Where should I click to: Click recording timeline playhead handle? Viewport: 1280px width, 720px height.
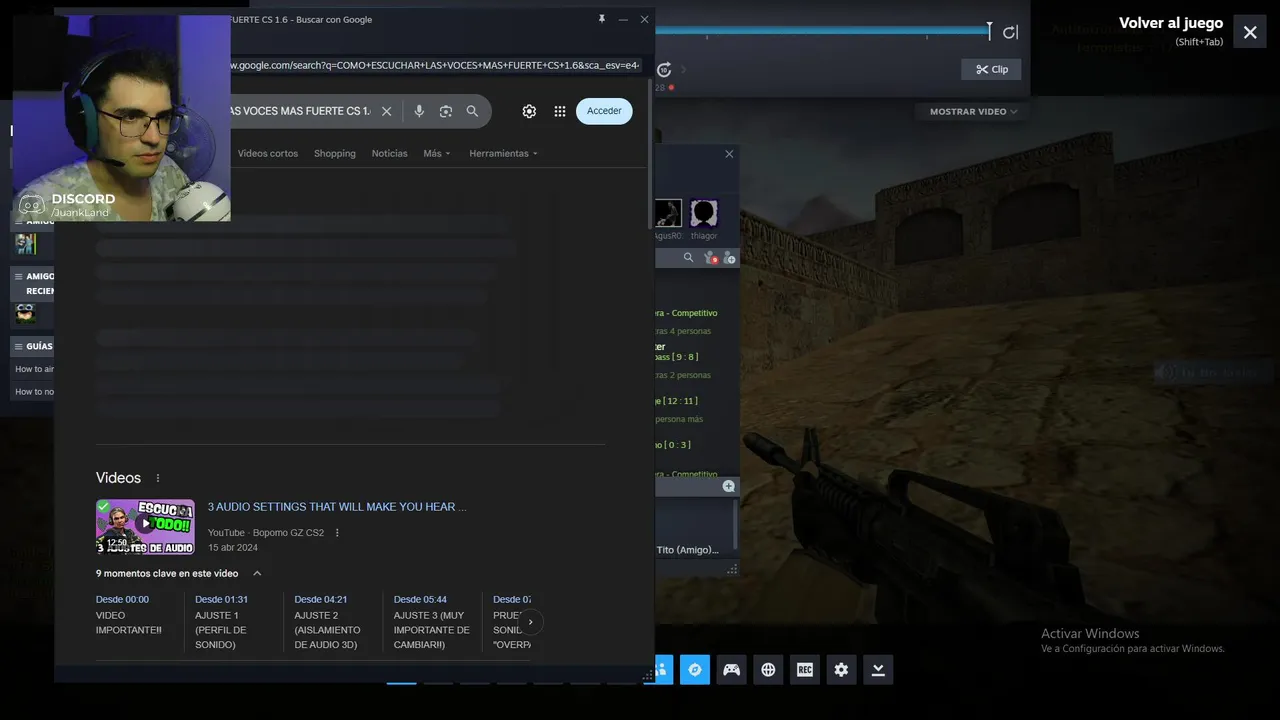pyautogui.click(x=990, y=31)
